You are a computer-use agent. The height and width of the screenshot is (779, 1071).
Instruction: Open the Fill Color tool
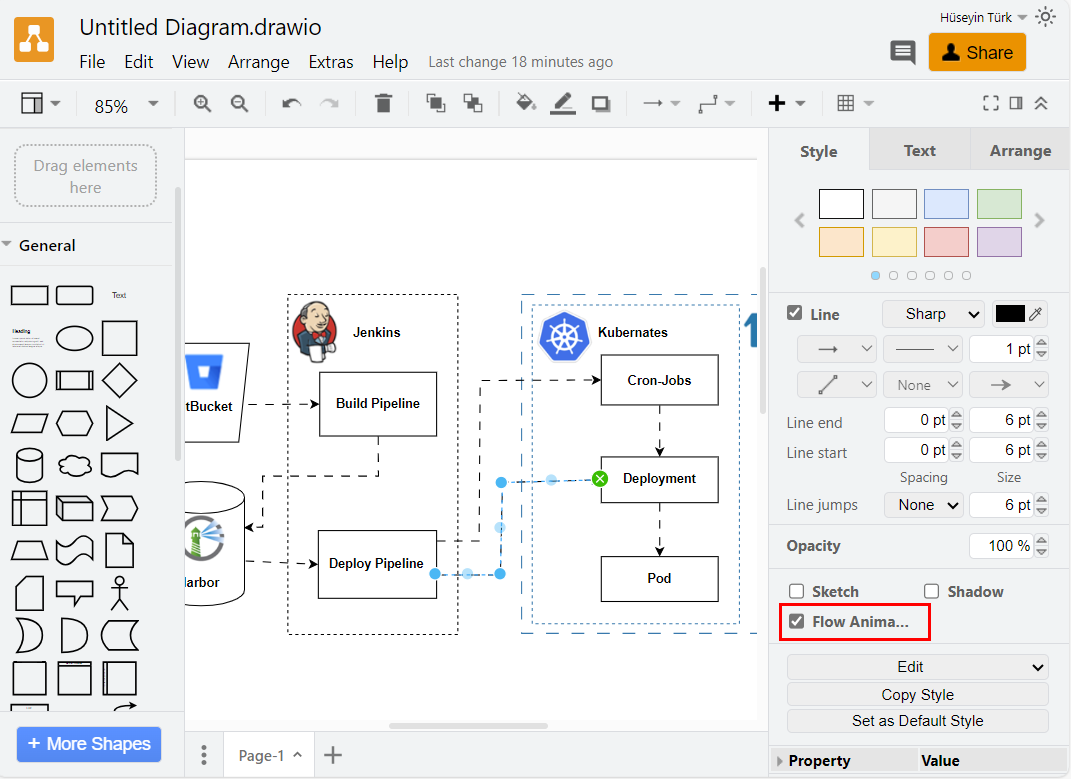tap(526, 102)
